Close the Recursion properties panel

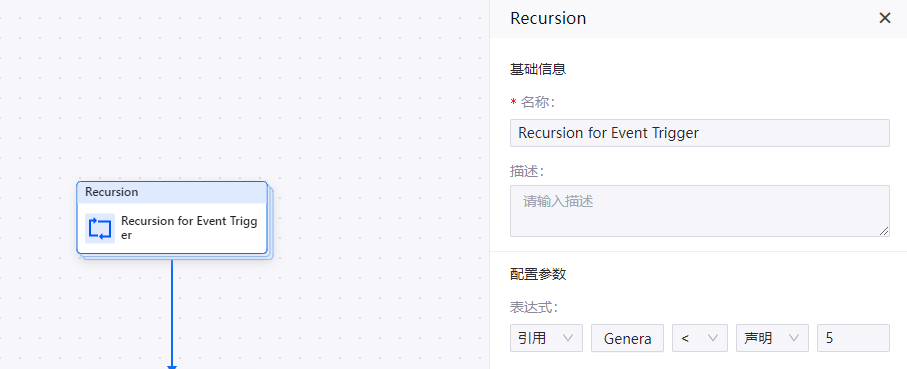click(884, 19)
